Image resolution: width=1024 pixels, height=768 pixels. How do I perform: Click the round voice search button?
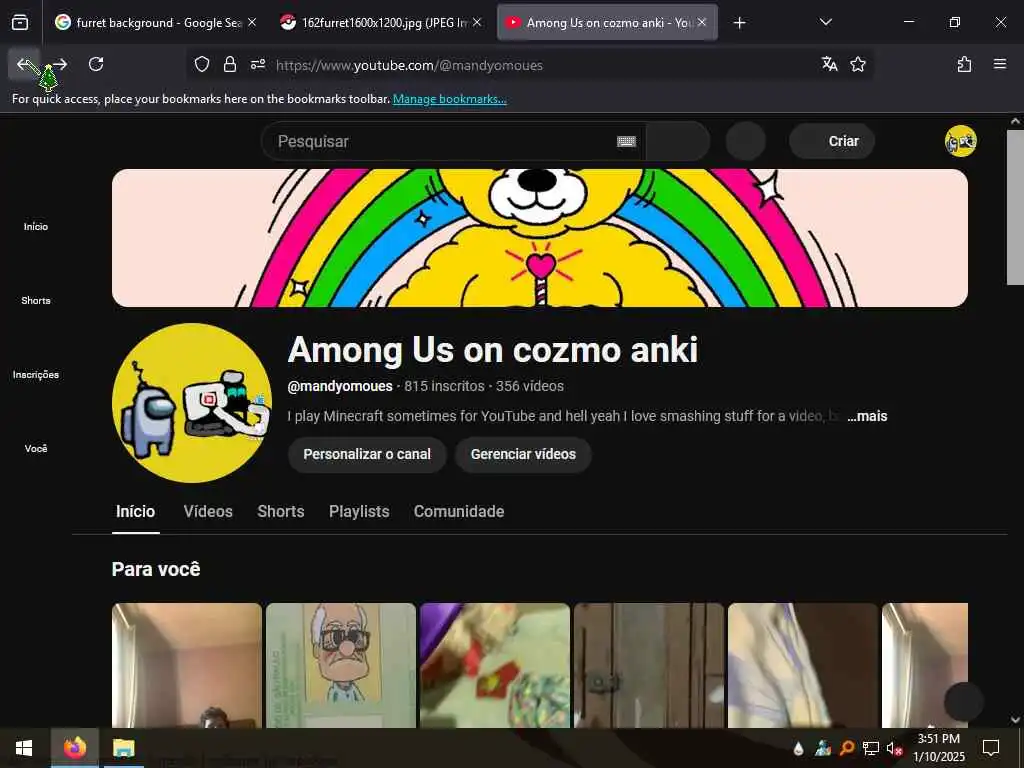tap(745, 141)
